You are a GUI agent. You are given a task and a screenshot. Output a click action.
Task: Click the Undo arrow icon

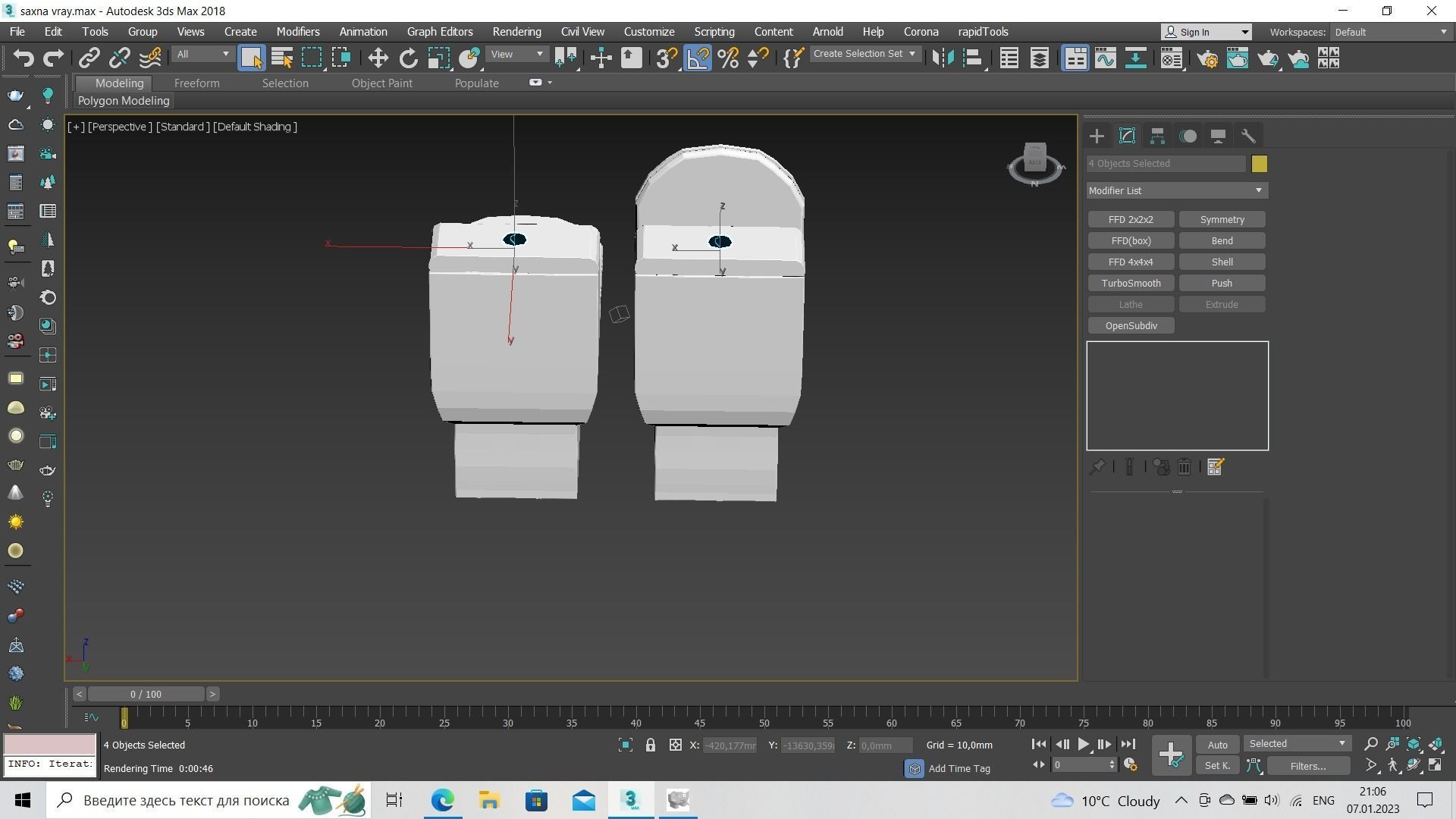(x=24, y=58)
